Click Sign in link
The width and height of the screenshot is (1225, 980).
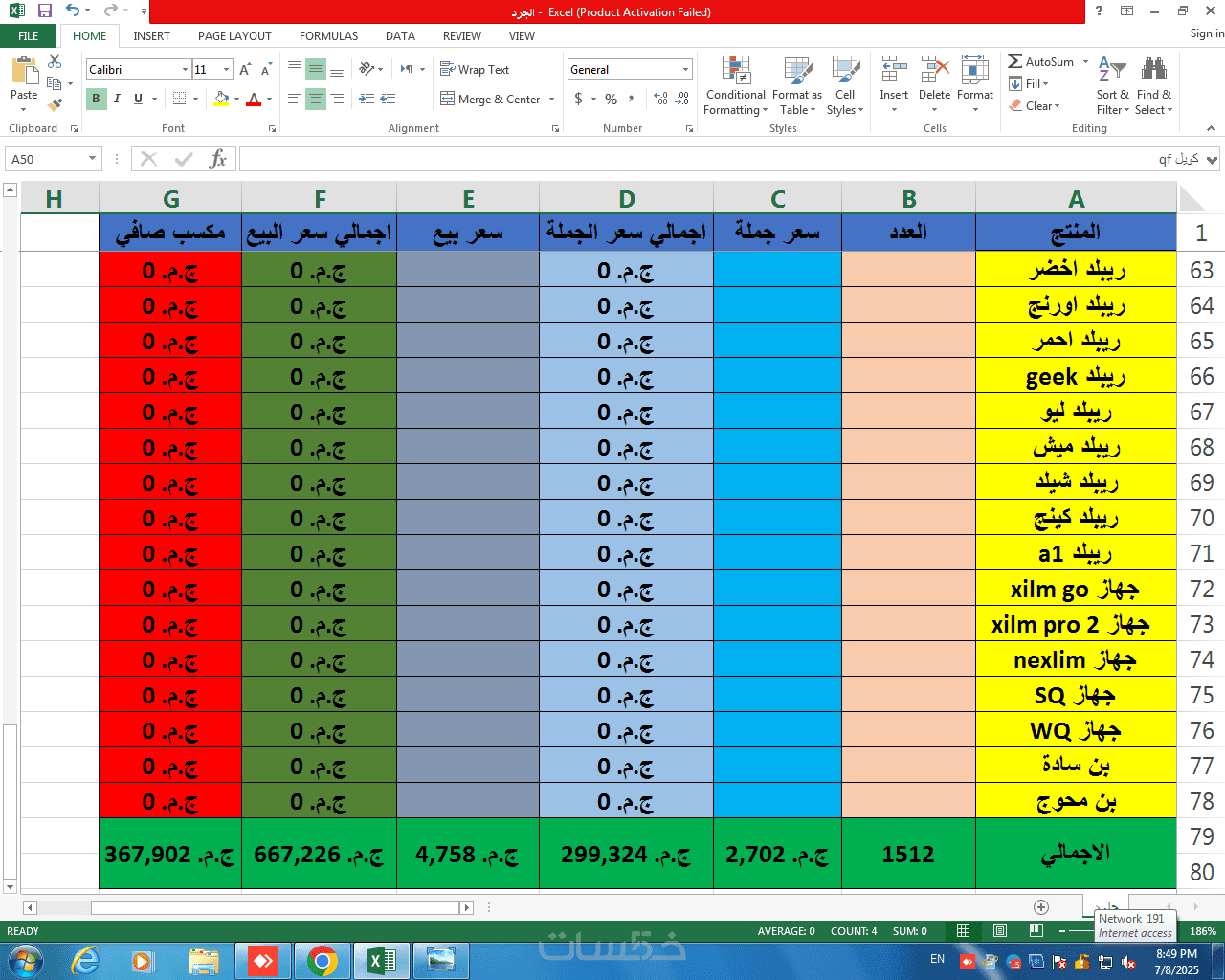tap(1207, 33)
